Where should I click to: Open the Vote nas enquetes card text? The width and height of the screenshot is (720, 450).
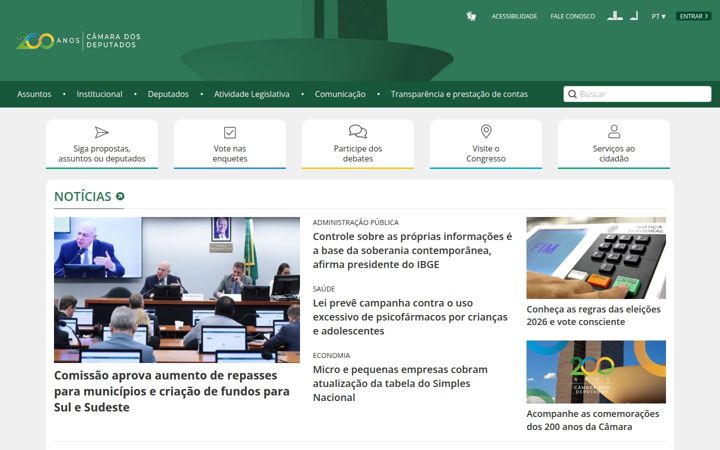pyautogui.click(x=230, y=154)
